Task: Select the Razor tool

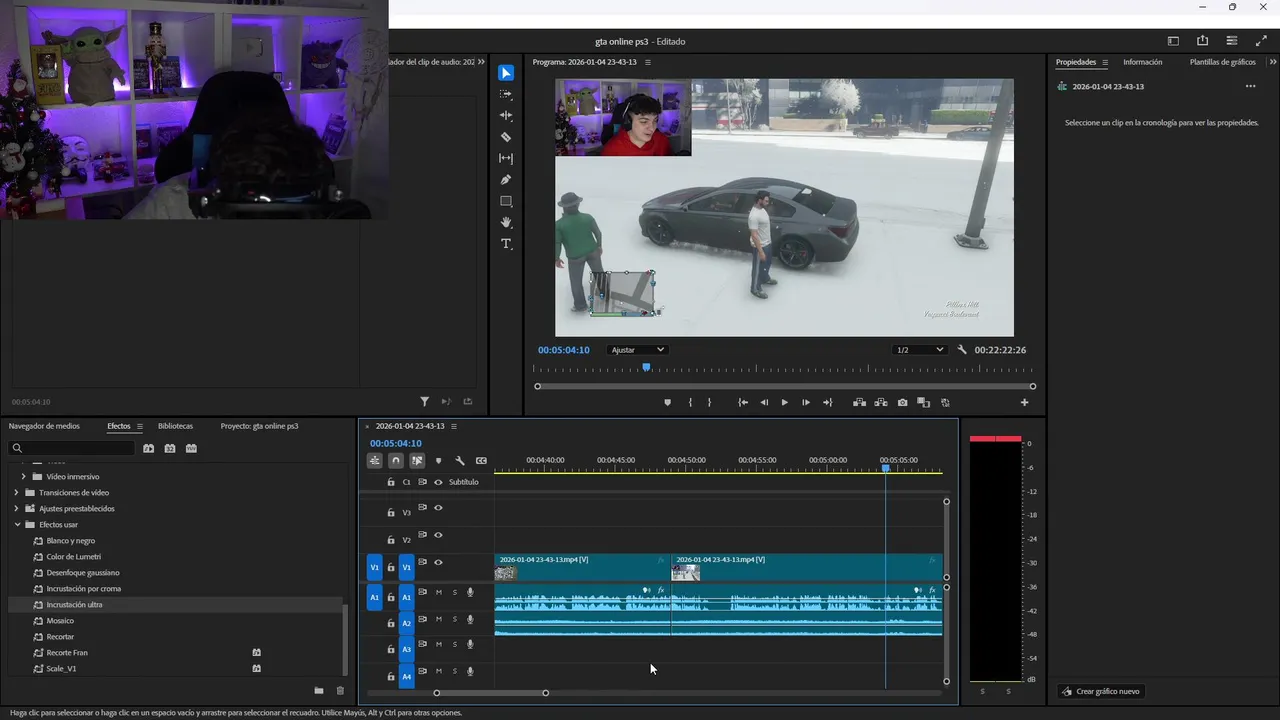Action: coord(506,137)
